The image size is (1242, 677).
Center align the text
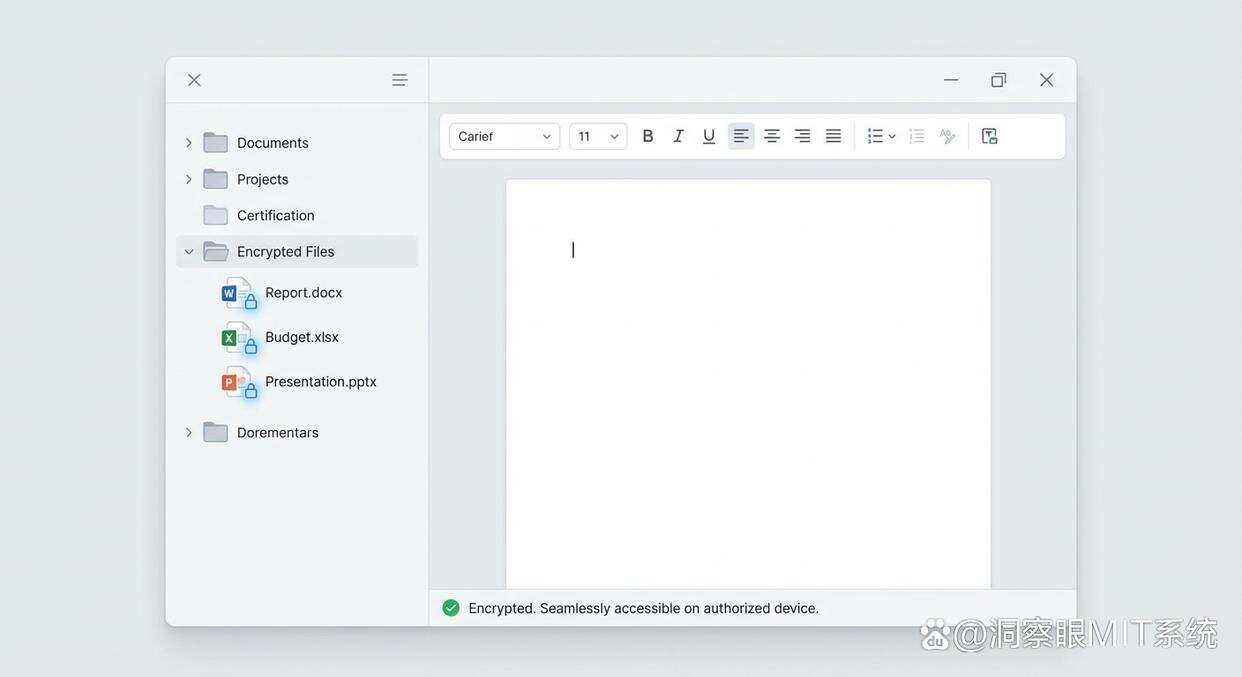pyautogui.click(x=772, y=136)
